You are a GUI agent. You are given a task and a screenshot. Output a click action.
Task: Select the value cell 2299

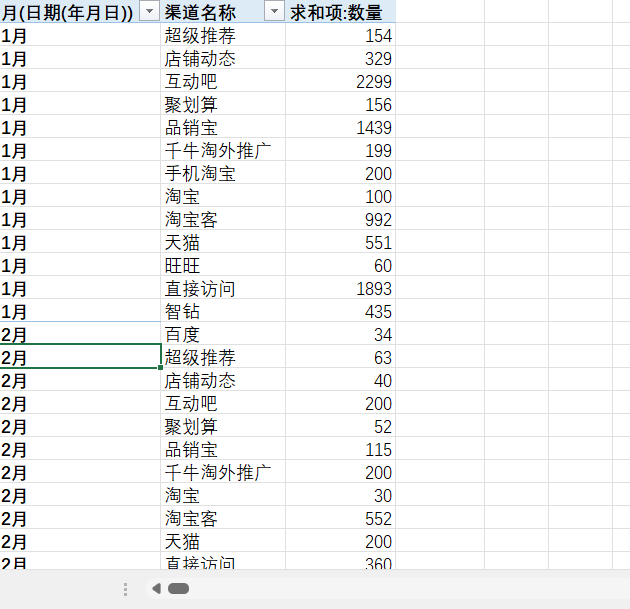pyautogui.click(x=341, y=81)
